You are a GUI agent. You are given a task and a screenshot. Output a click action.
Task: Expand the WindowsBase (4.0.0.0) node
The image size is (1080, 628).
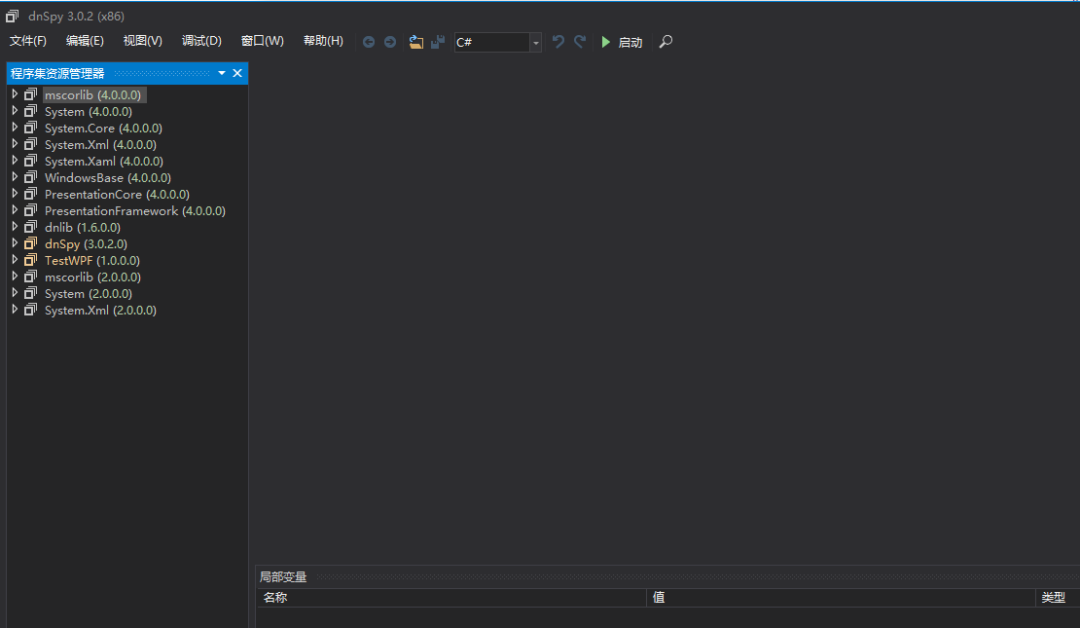pos(14,176)
